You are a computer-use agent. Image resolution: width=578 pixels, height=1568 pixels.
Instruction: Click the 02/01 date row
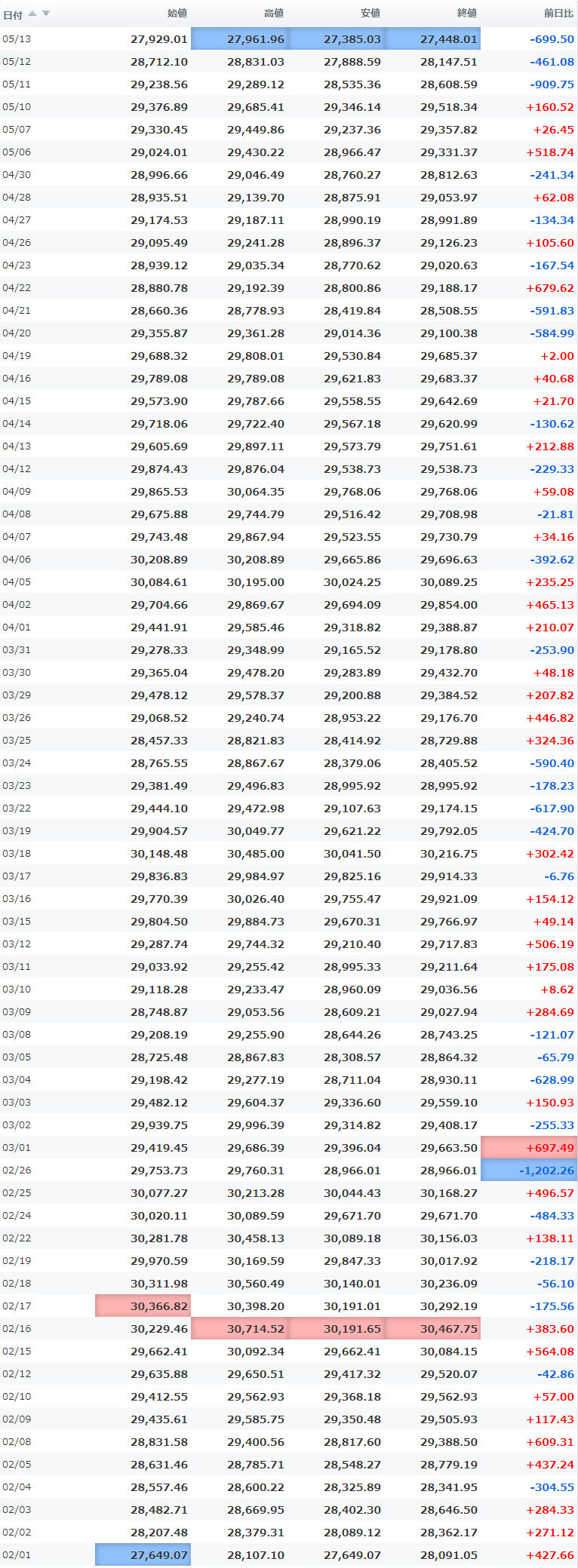tap(289, 1555)
